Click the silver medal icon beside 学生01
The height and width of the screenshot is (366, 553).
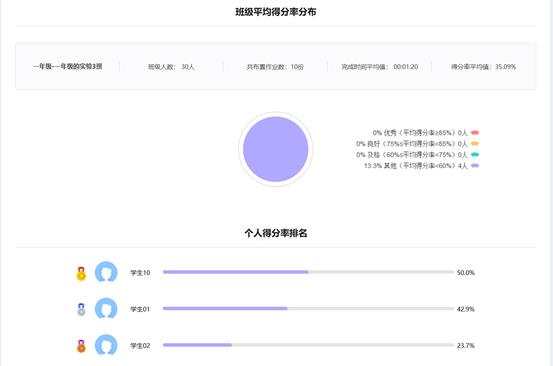click(x=81, y=310)
